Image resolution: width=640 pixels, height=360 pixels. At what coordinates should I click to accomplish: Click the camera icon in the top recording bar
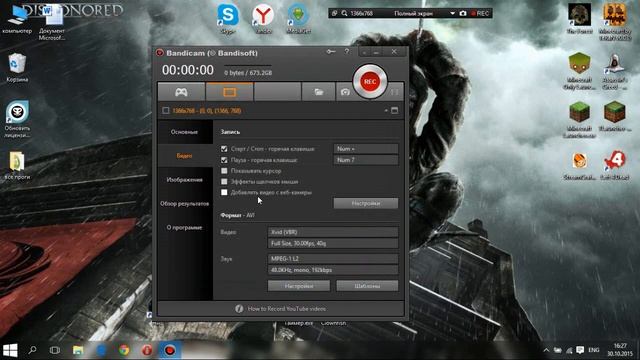(x=463, y=13)
